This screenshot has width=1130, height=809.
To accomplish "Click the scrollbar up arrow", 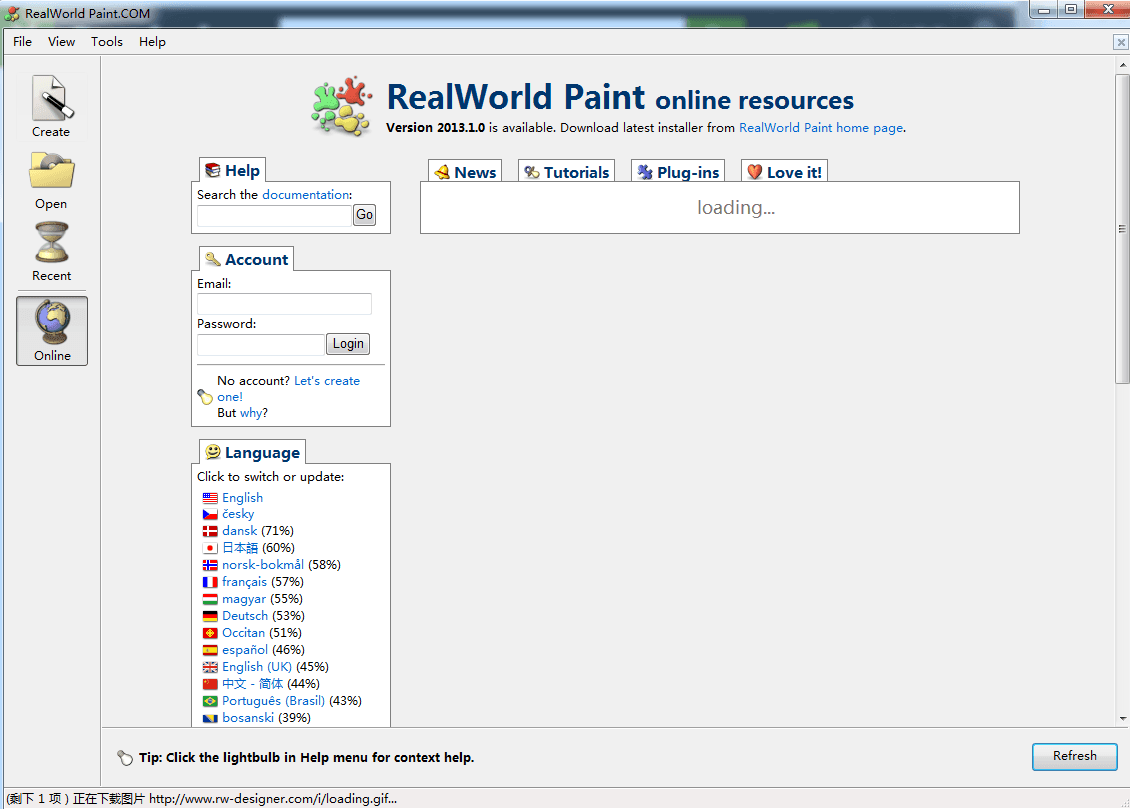I will (x=1122, y=65).
